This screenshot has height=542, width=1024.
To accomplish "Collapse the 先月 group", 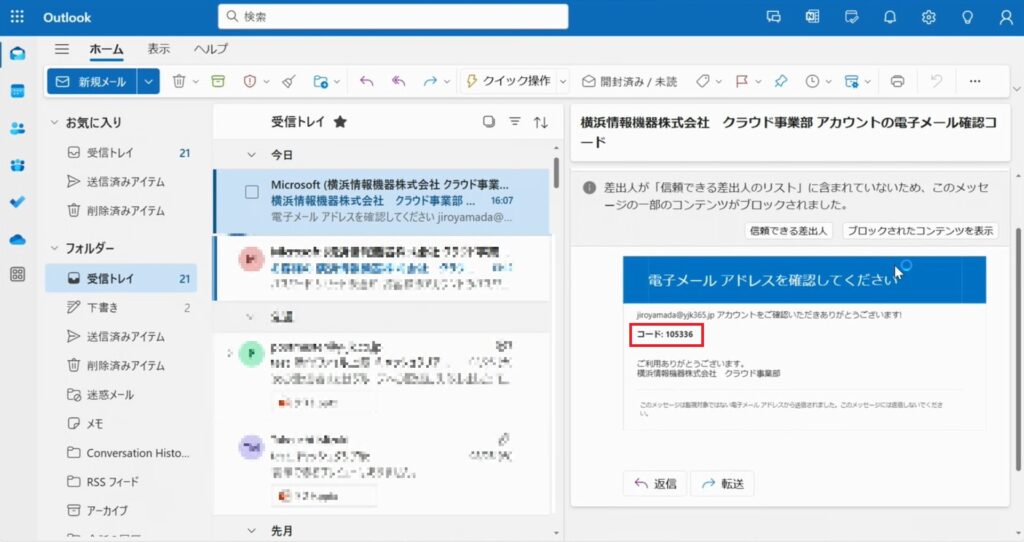I will (x=251, y=531).
